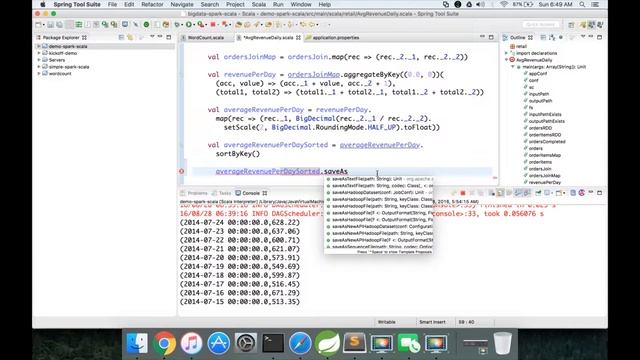640x360 pixels.
Task: Click the Run with external tools icon
Action: (x=200, y=25)
